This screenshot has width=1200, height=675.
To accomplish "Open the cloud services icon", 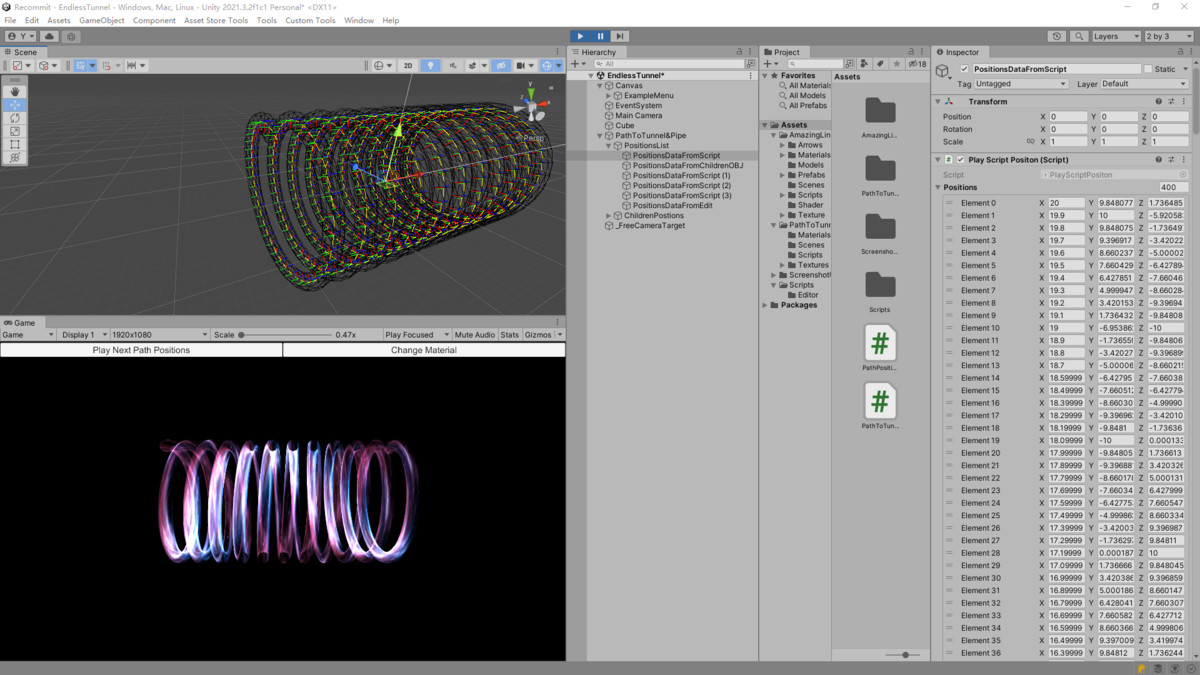I will [48, 36].
